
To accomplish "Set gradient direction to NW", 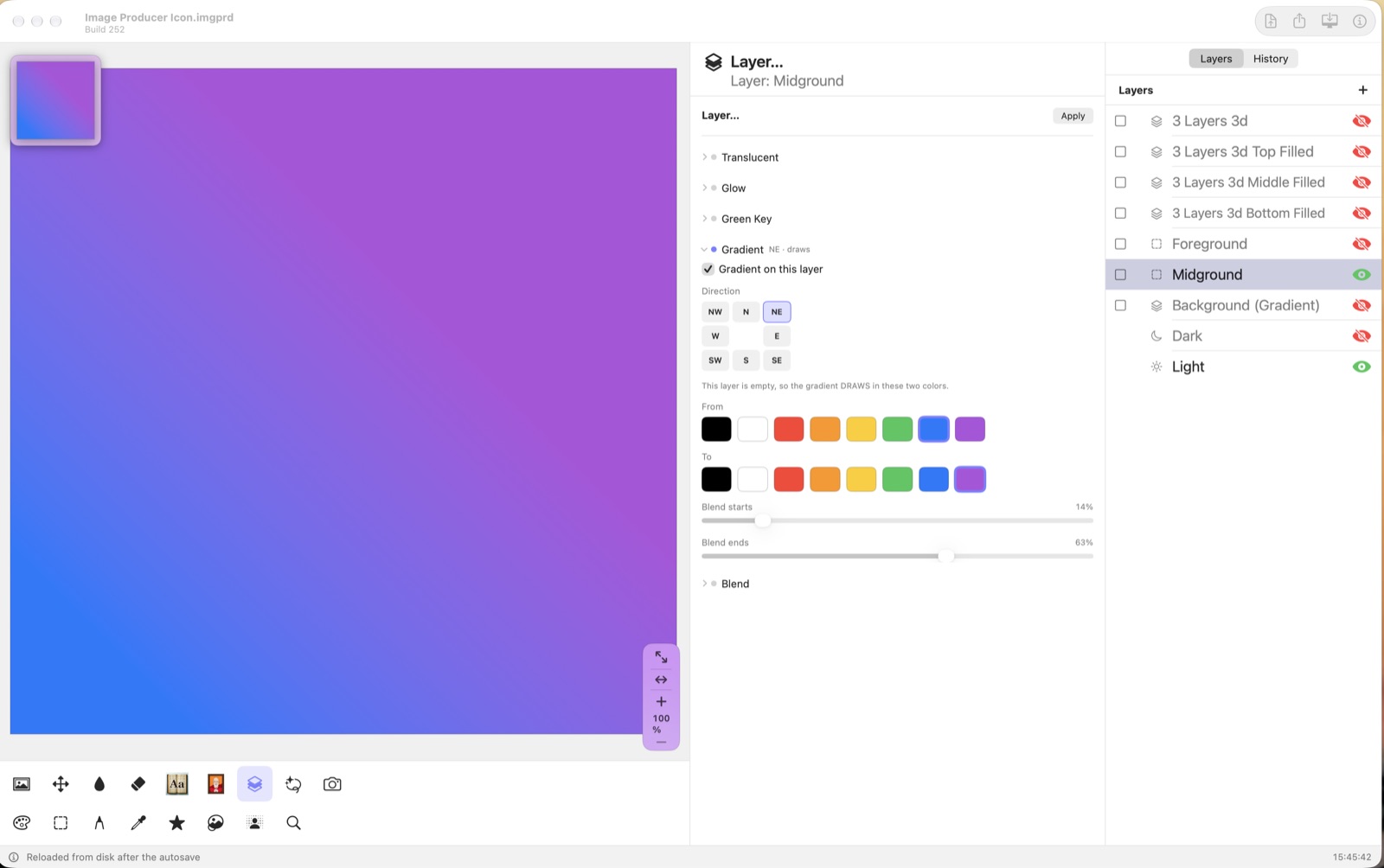I will coord(715,312).
